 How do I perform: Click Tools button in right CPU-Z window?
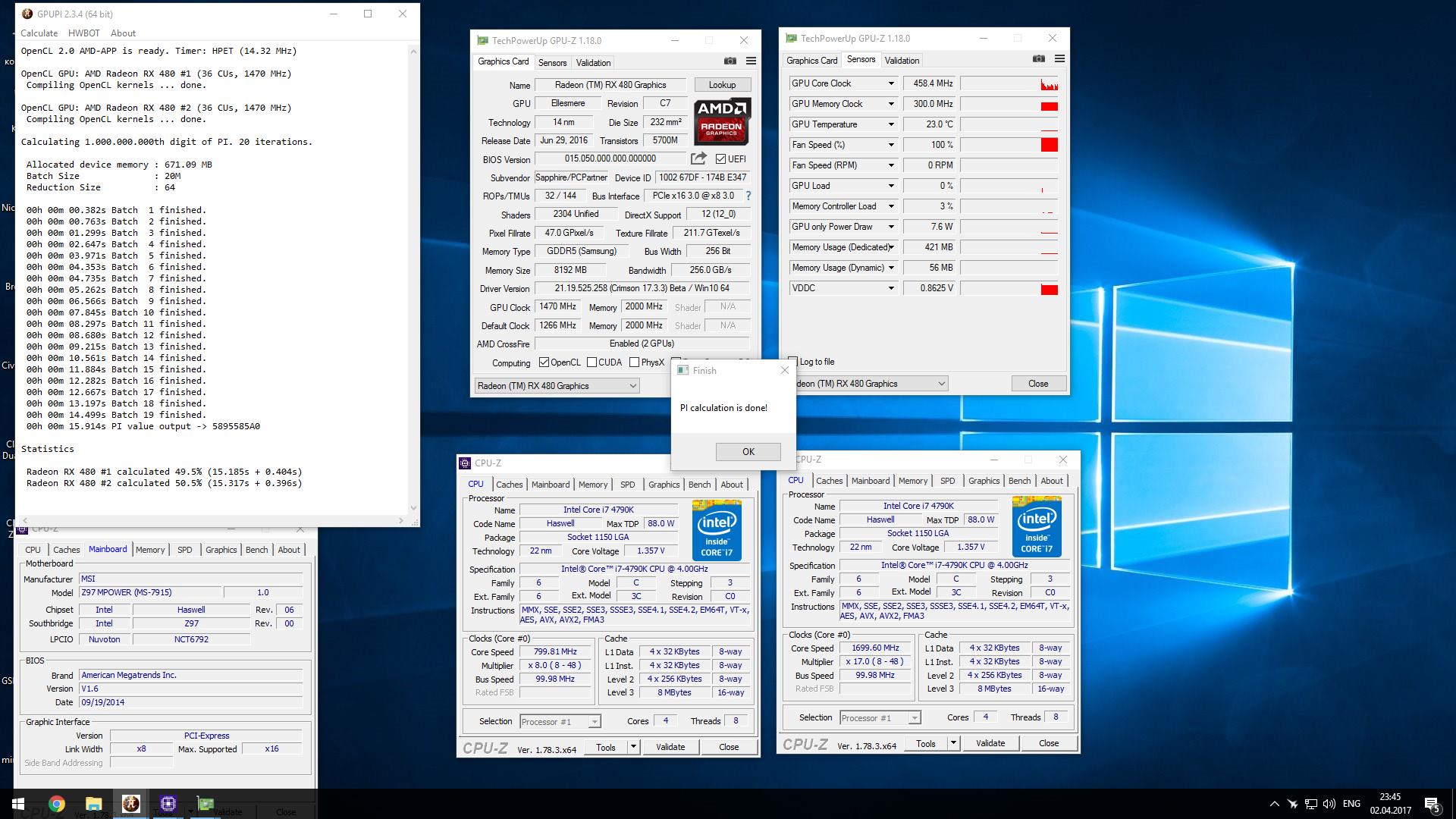pyautogui.click(x=926, y=744)
